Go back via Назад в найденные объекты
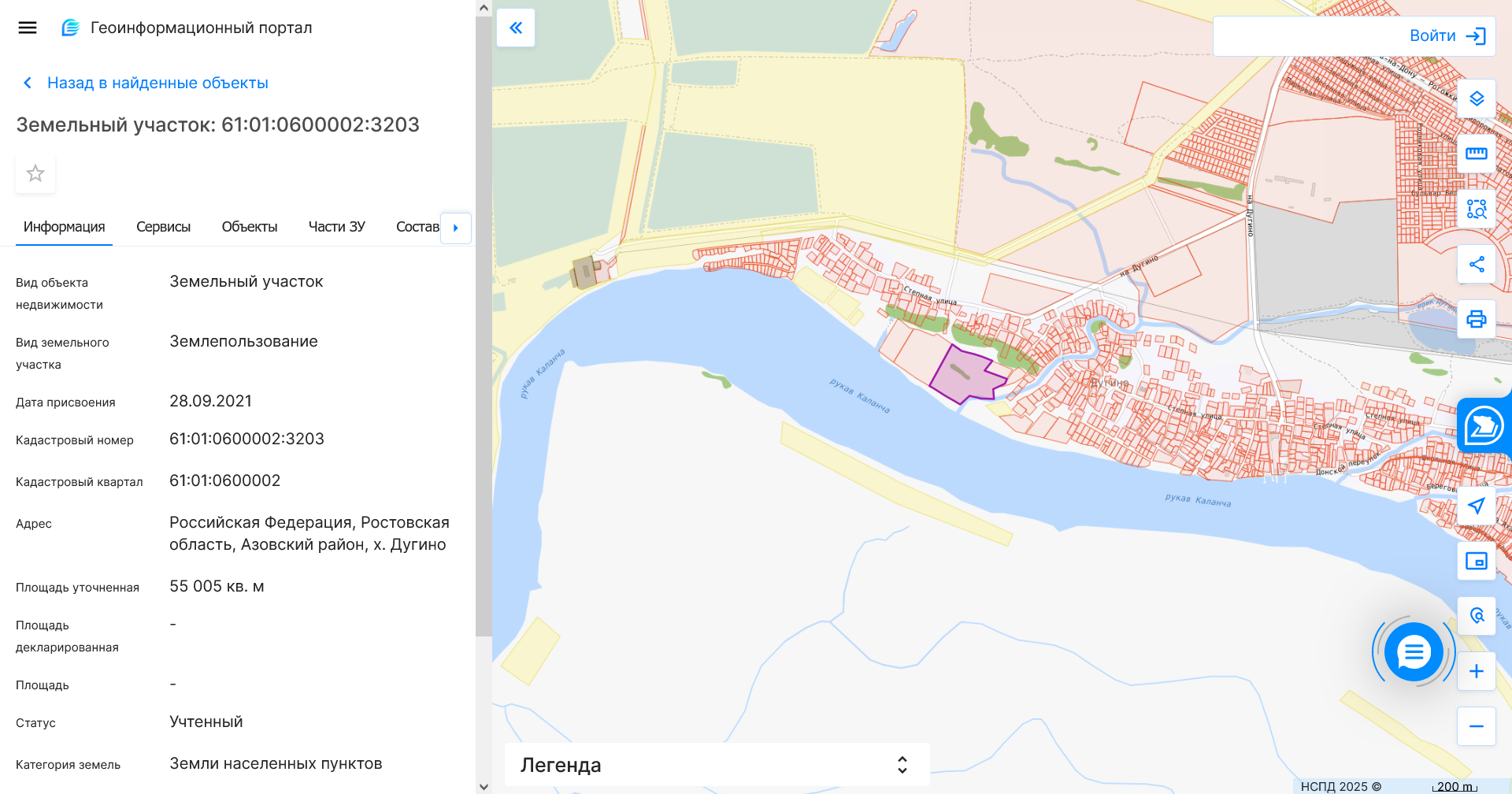 [157, 83]
